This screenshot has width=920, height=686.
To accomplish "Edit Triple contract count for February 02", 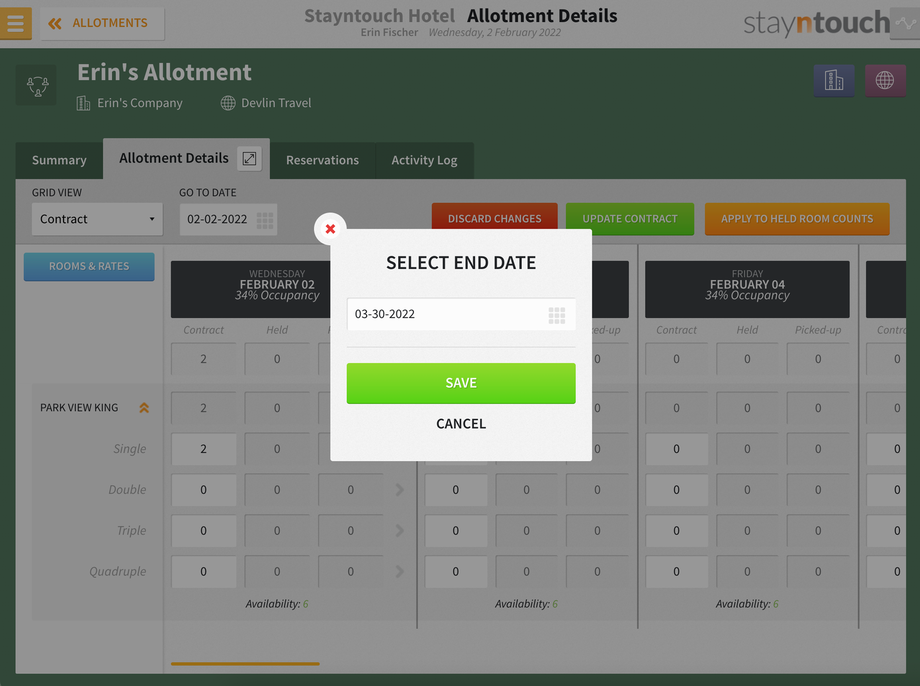I will 204,531.
